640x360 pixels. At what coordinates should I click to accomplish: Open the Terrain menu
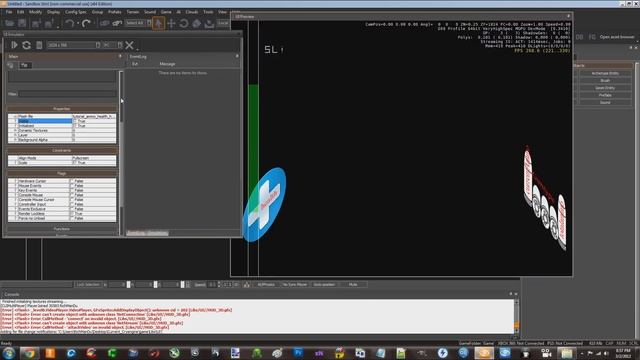click(133, 12)
